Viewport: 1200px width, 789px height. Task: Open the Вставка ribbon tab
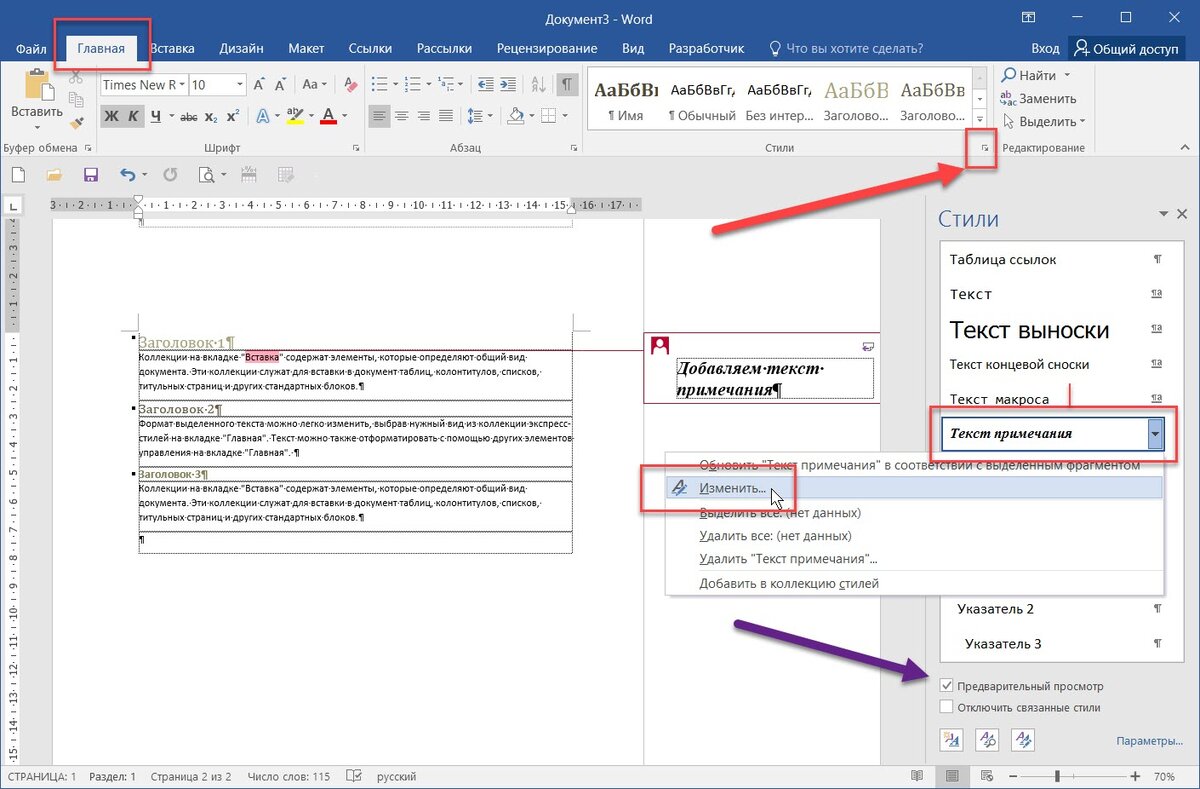172,48
